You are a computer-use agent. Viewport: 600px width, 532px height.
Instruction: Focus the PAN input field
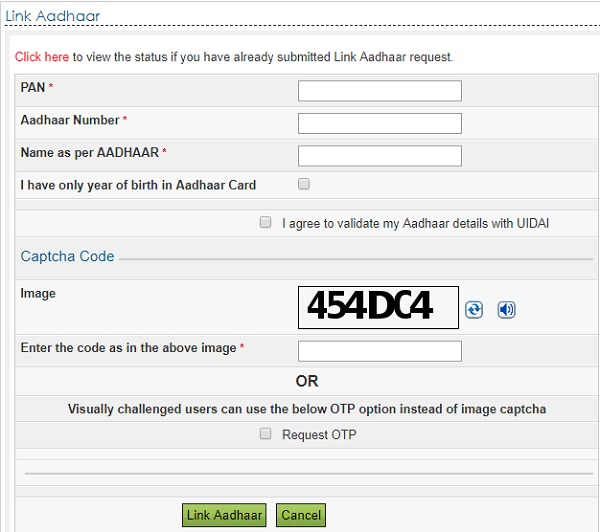tap(380, 91)
